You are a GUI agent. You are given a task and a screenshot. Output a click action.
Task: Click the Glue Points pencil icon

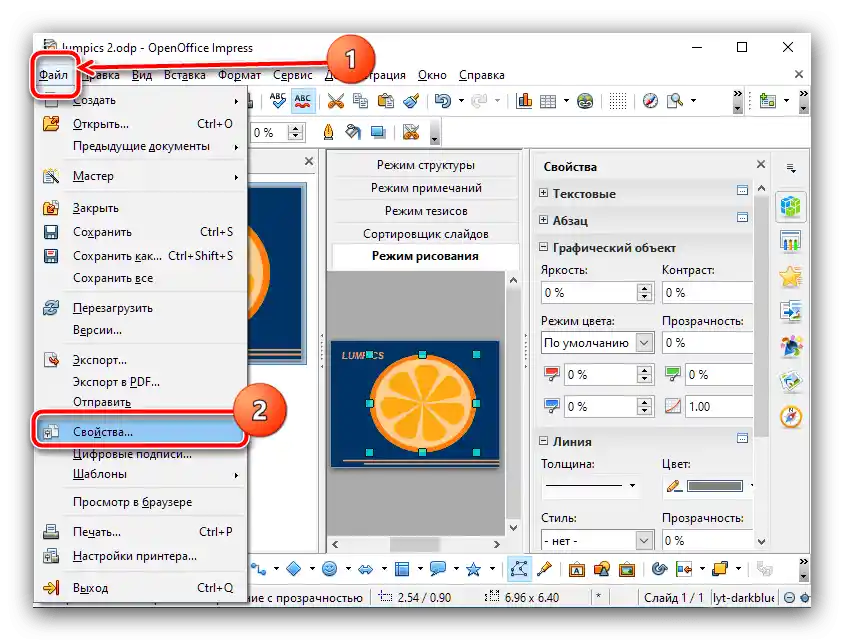(544, 569)
